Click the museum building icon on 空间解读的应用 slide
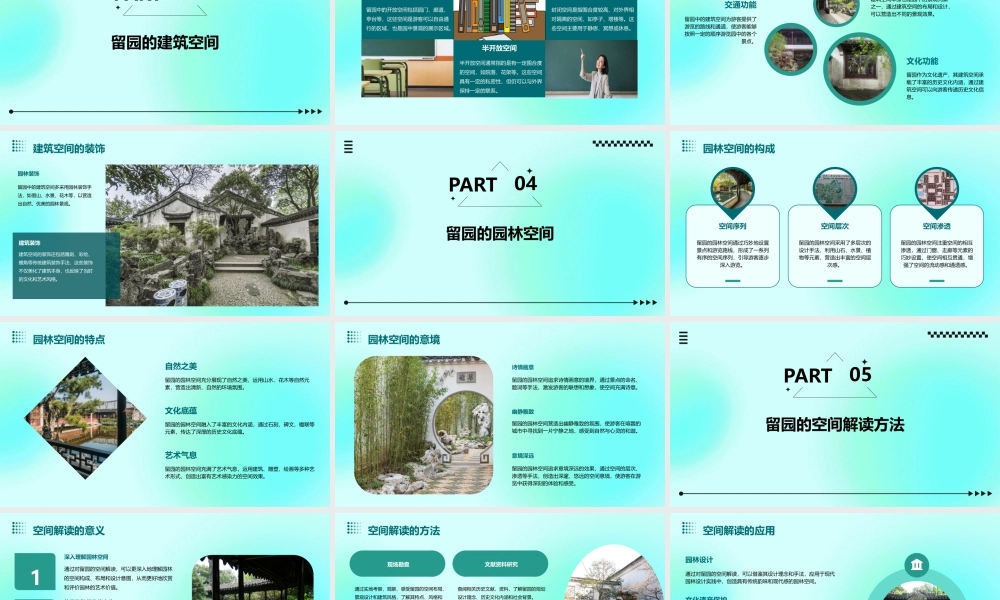The width and height of the screenshot is (1000, 600). click(x=916, y=565)
